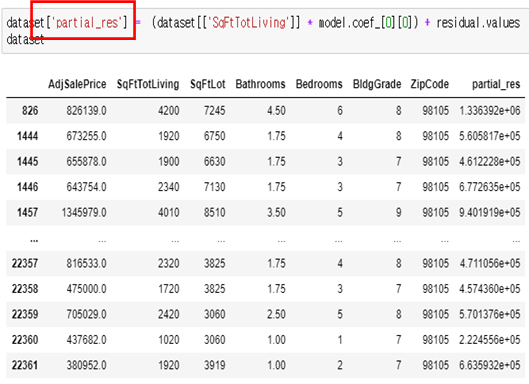The image size is (529, 384).
Task: Select the ZipCode column header
Action: [429, 84]
